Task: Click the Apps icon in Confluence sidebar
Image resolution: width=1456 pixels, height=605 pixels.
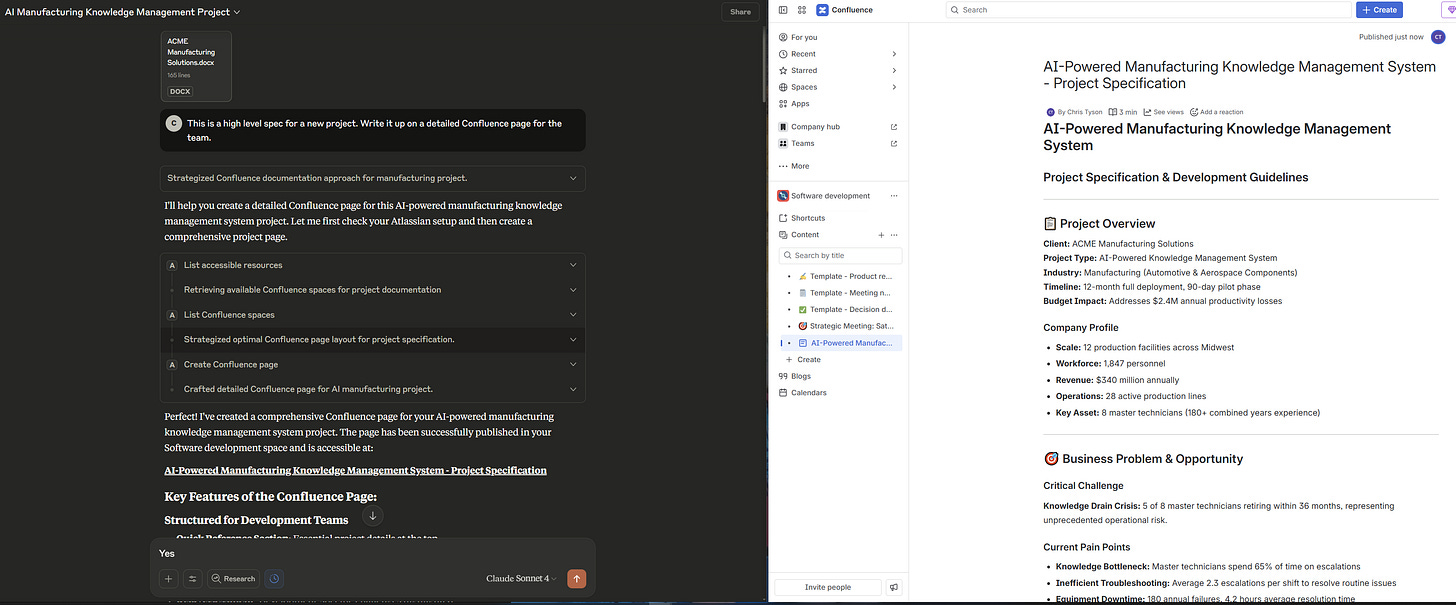Action: [783, 104]
